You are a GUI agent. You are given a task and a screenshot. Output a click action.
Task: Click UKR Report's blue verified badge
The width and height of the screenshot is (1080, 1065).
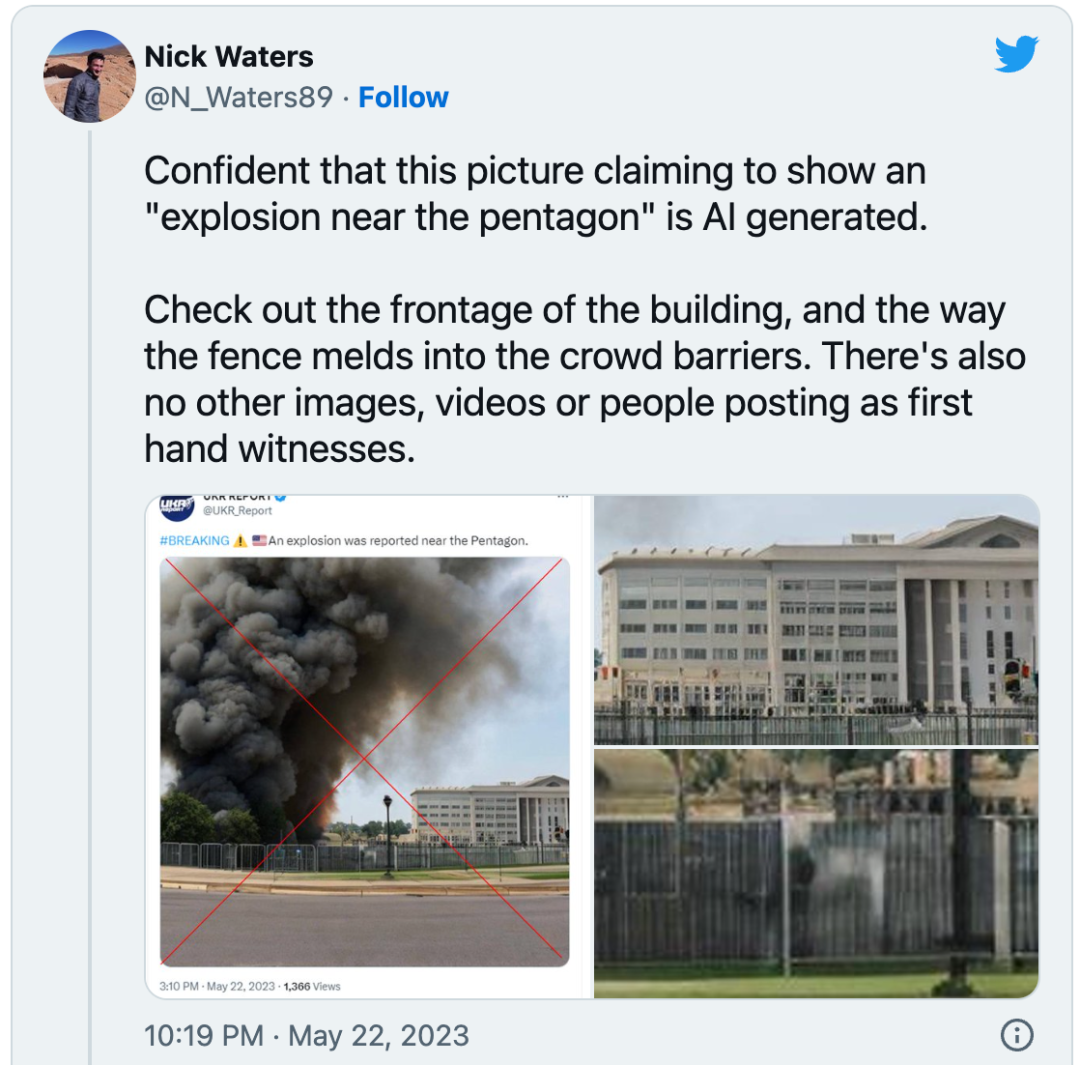coord(281,497)
